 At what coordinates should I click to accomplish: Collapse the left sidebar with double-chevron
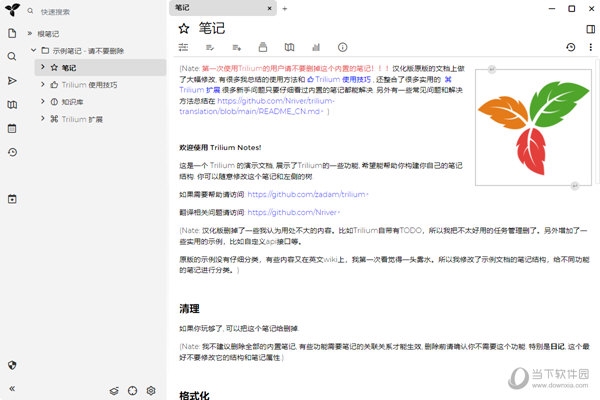pos(12,388)
